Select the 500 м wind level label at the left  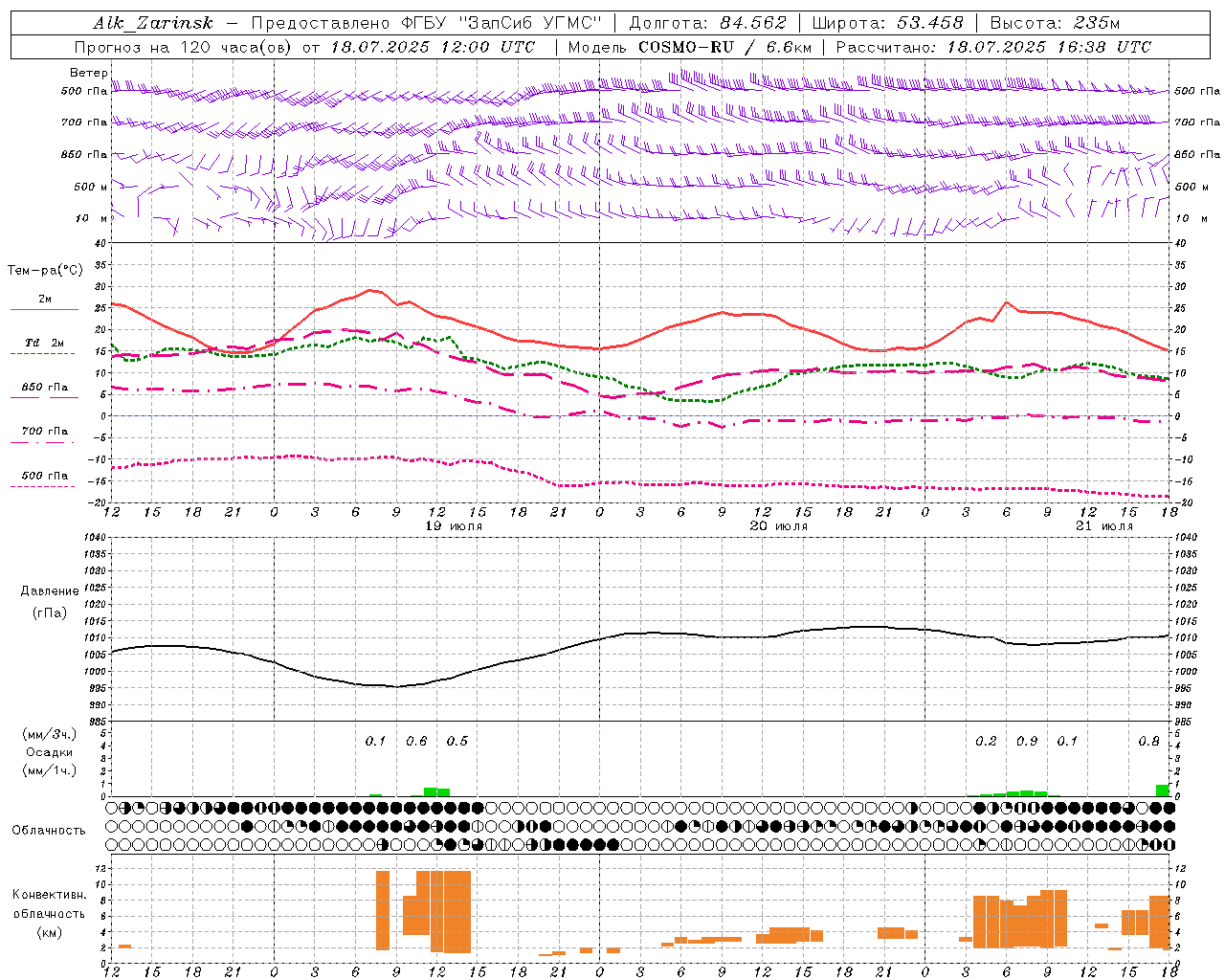[x=91, y=187]
